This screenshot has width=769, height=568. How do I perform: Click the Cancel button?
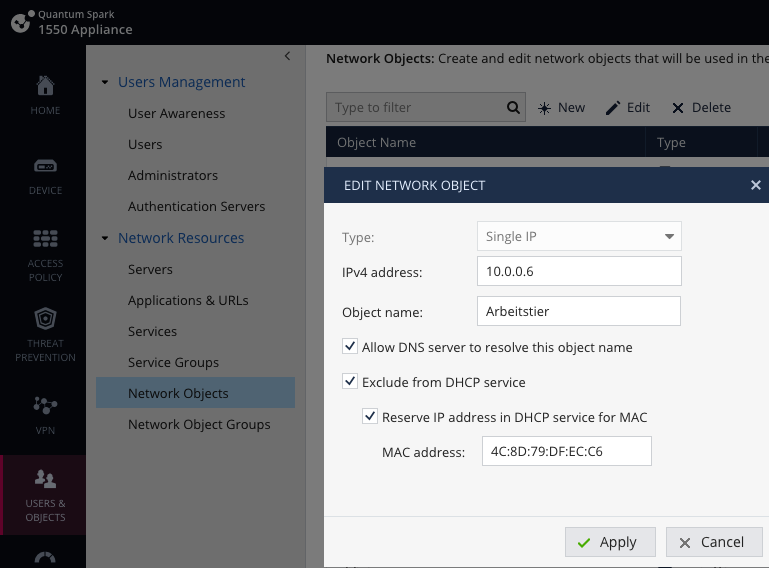[x=714, y=542]
